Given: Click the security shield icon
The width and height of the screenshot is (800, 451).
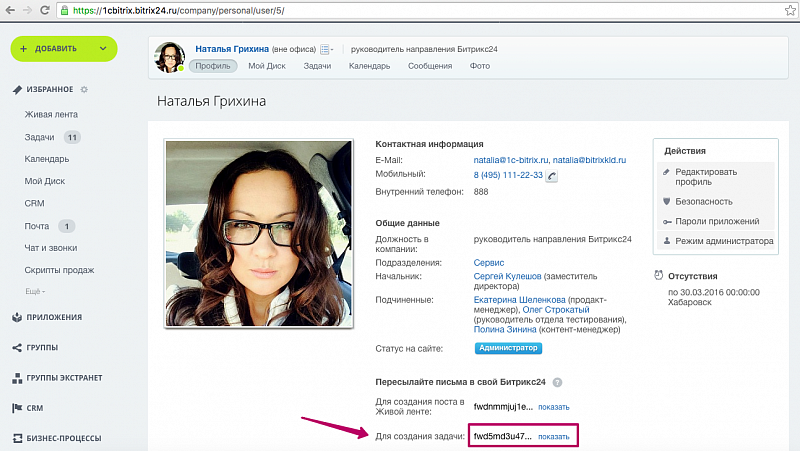Looking at the screenshot, I should point(666,202).
